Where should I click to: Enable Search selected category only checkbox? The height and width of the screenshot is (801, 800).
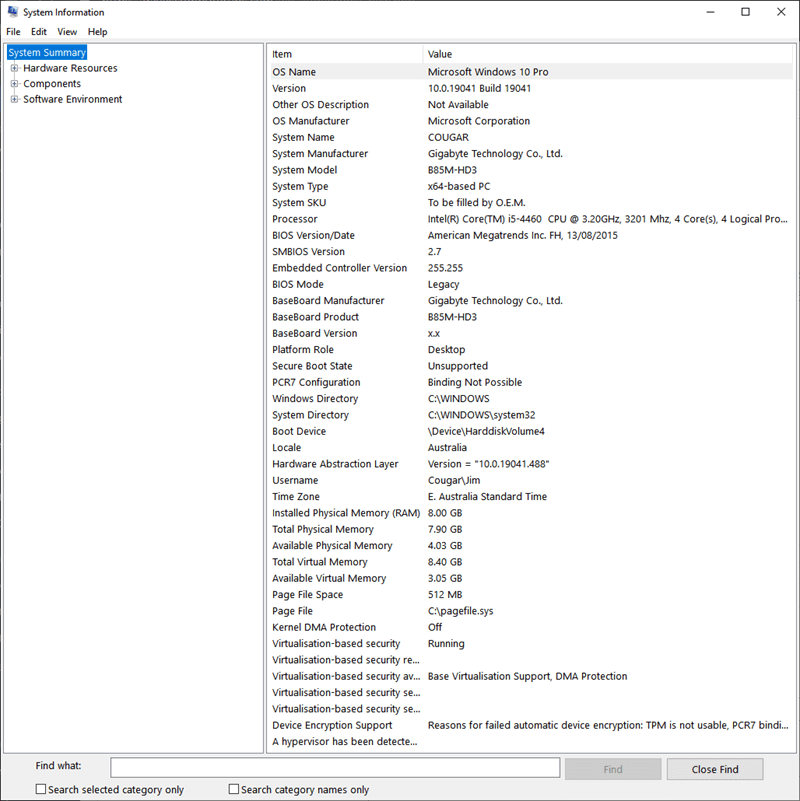[41, 789]
